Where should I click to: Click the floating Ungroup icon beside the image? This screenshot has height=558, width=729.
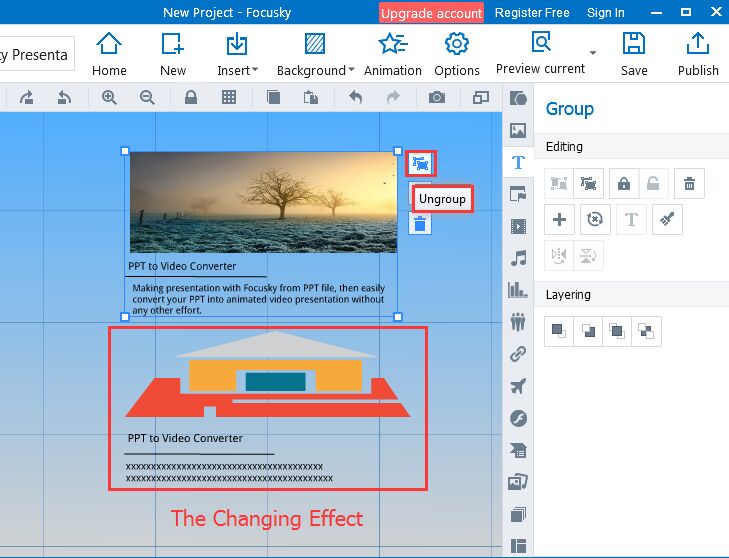click(420, 163)
